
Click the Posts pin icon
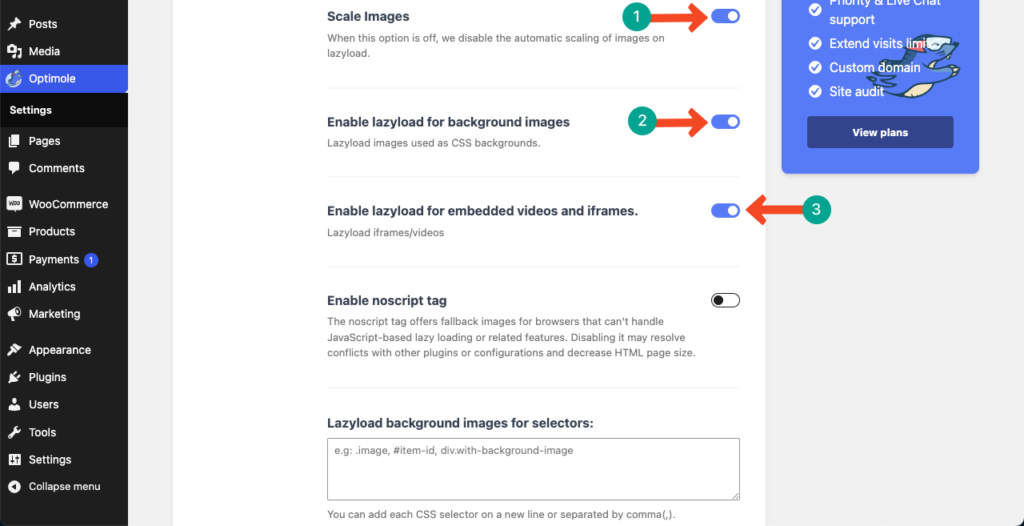pyautogui.click(x=14, y=24)
